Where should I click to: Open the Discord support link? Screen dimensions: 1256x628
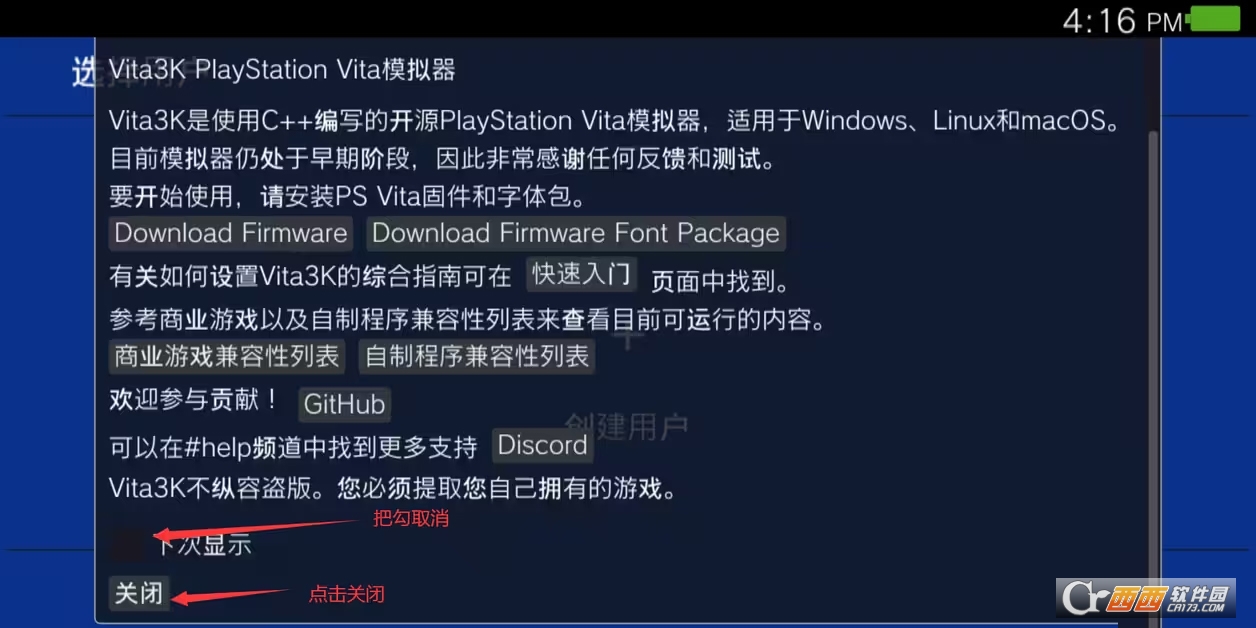542,446
